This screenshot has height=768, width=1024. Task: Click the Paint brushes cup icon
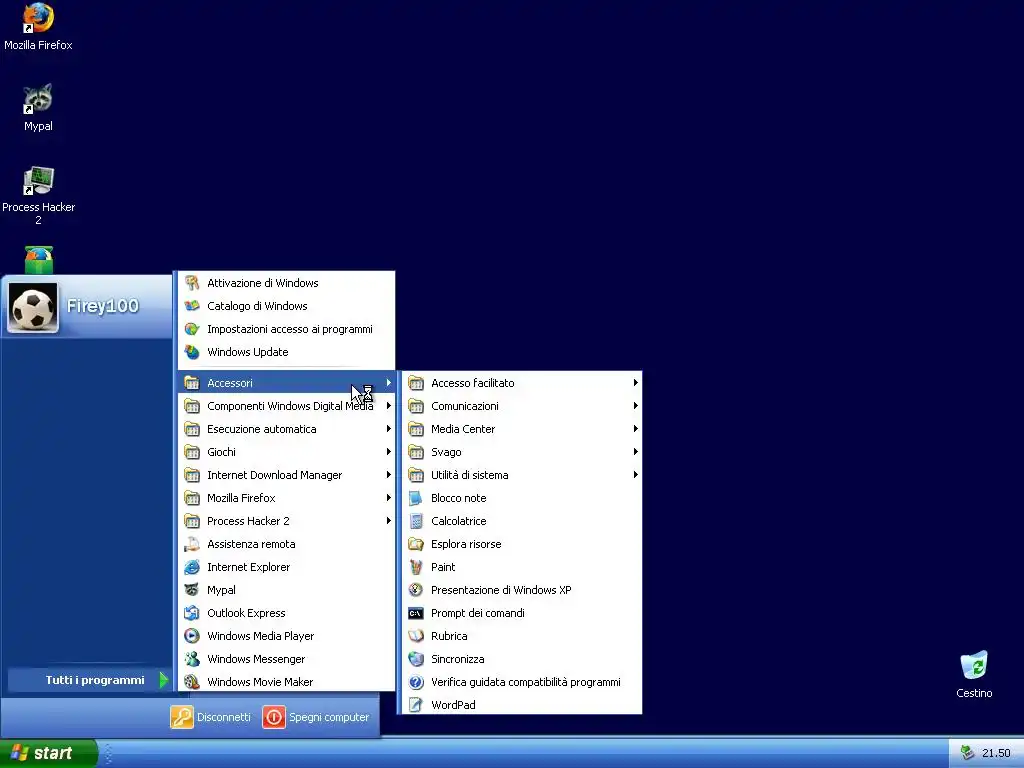tap(415, 567)
